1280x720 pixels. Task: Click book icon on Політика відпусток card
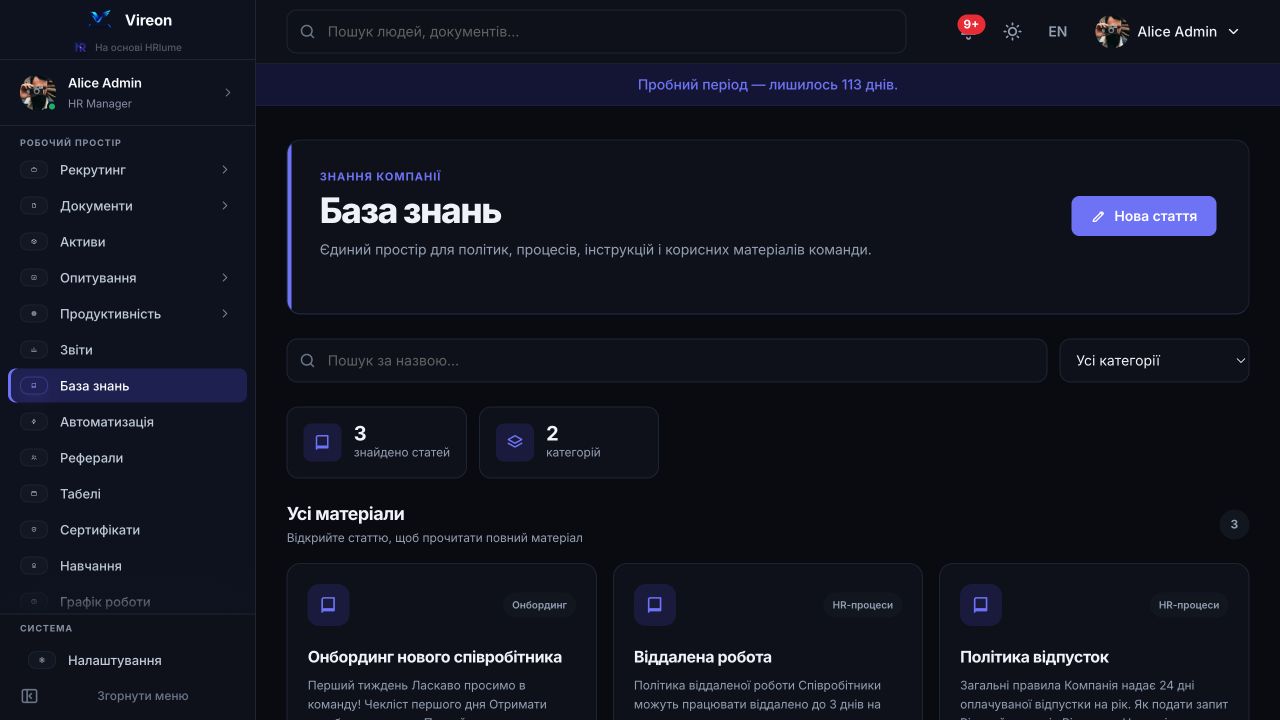(x=981, y=605)
